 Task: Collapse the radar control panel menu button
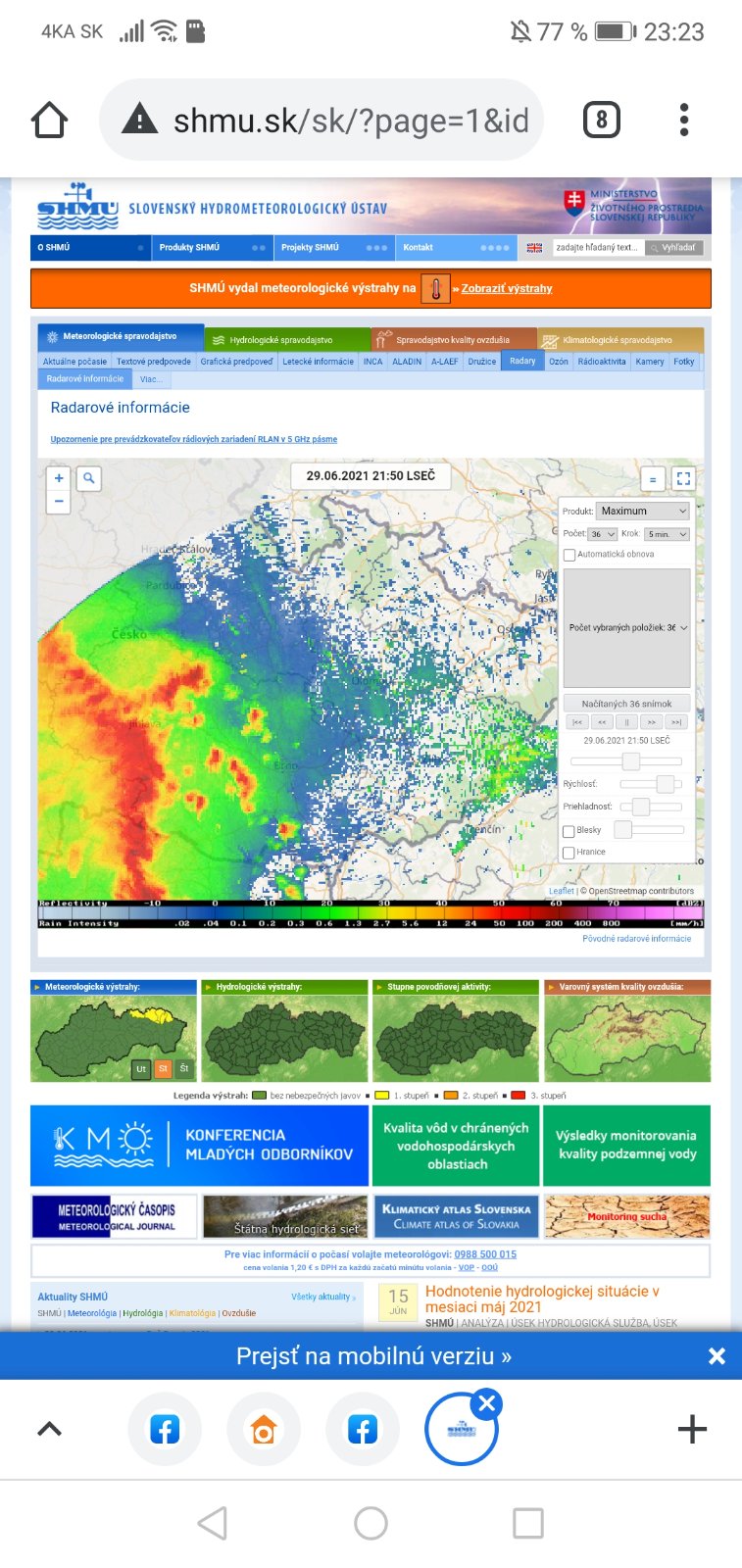click(653, 479)
